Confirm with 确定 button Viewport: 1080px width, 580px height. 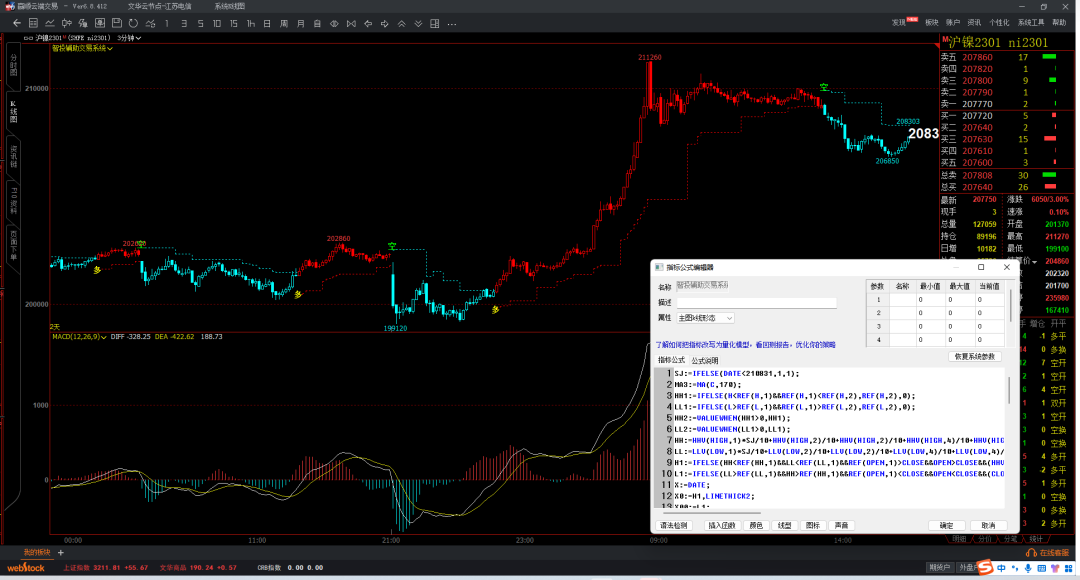(946, 526)
